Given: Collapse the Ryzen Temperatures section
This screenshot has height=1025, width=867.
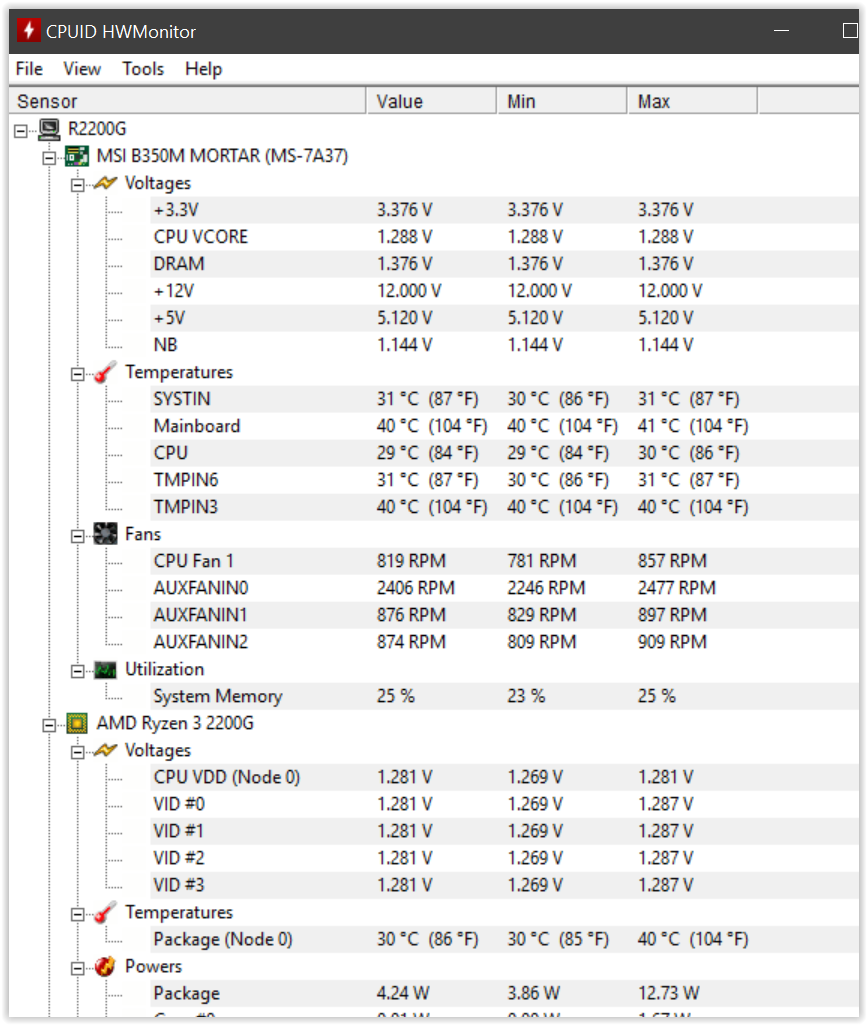Looking at the screenshot, I should [77, 913].
